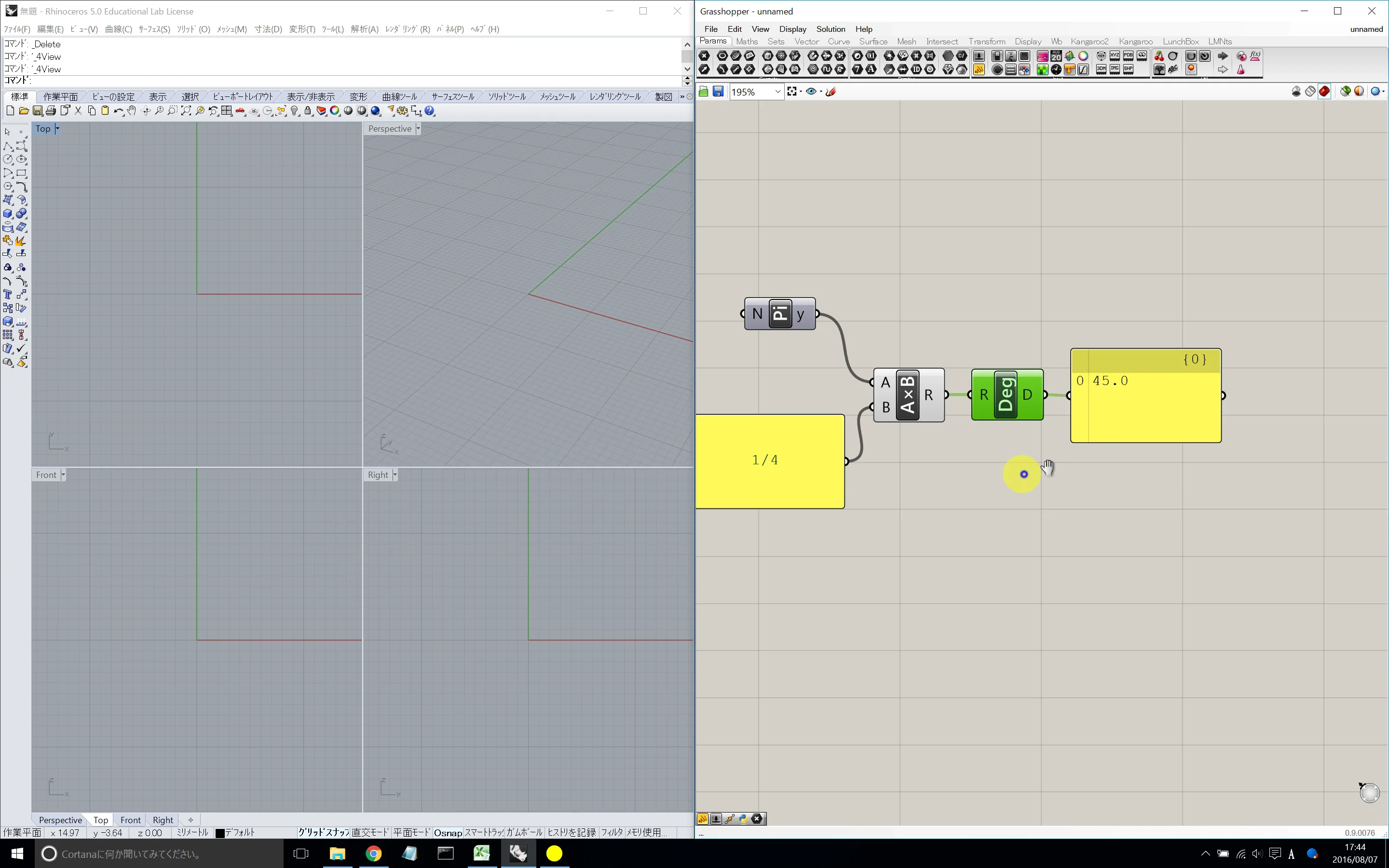Select the Front viewport tab at bottom
Screen dimensions: 1389x868
click(x=130, y=820)
